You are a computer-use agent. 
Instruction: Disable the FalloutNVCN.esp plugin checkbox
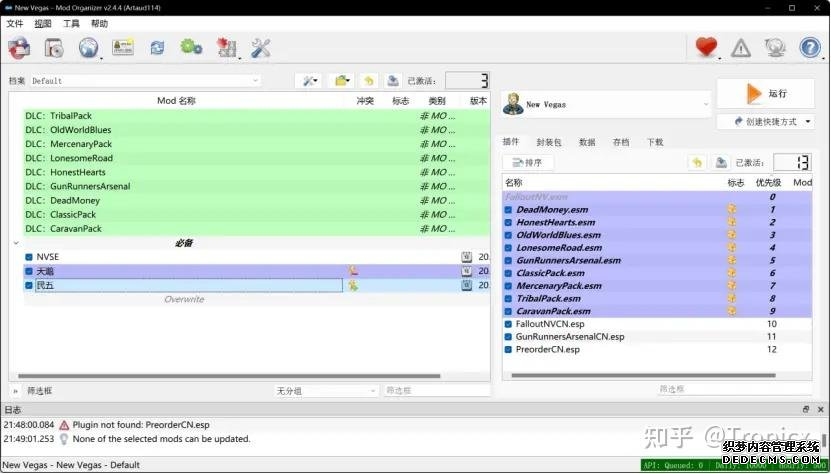(509, 324)
